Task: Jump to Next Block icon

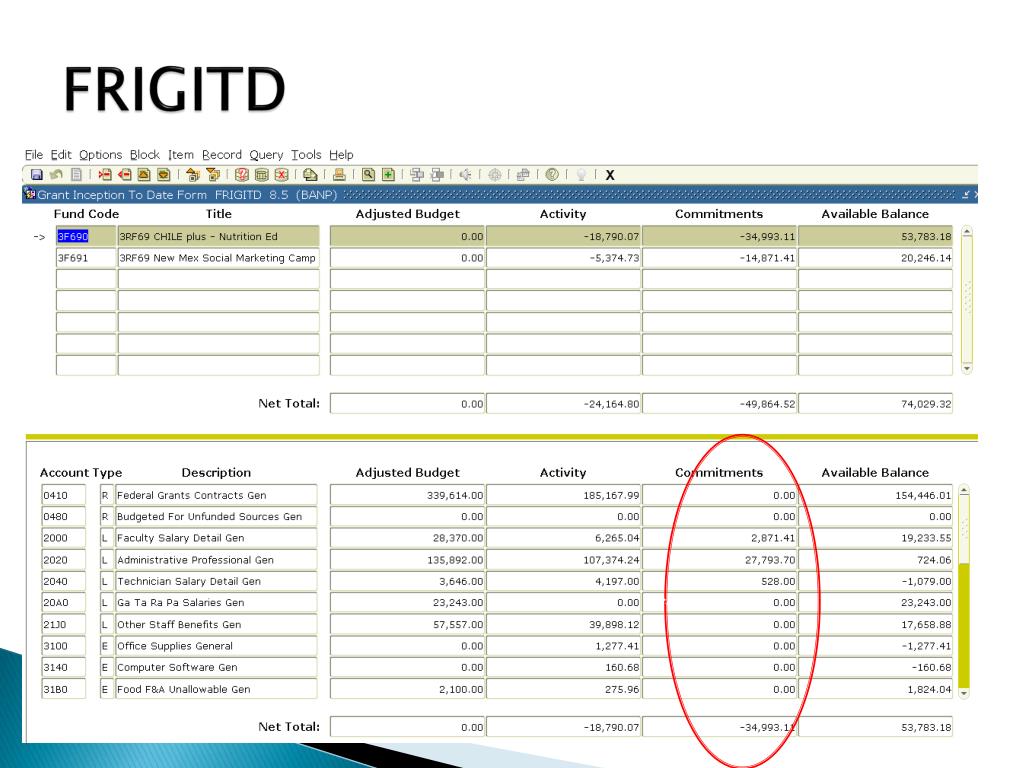Action: click(x=212, y=174)
